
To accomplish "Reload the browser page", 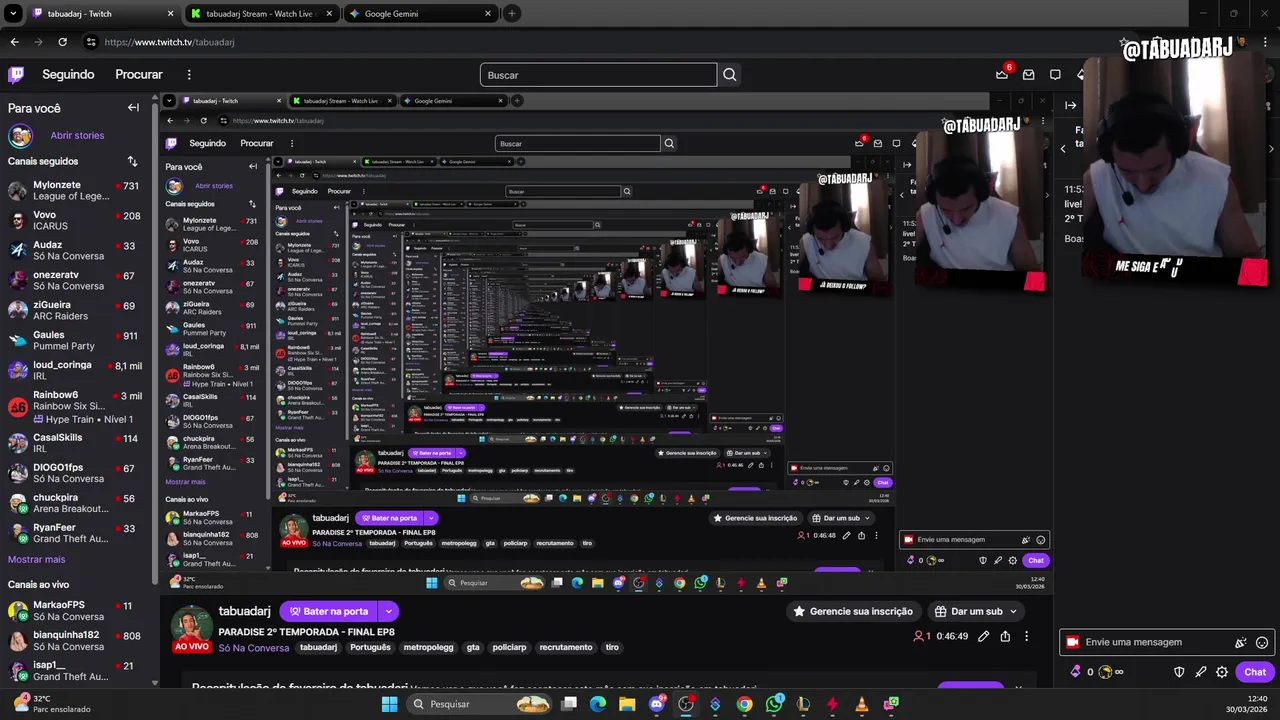I will coord(62,42).
